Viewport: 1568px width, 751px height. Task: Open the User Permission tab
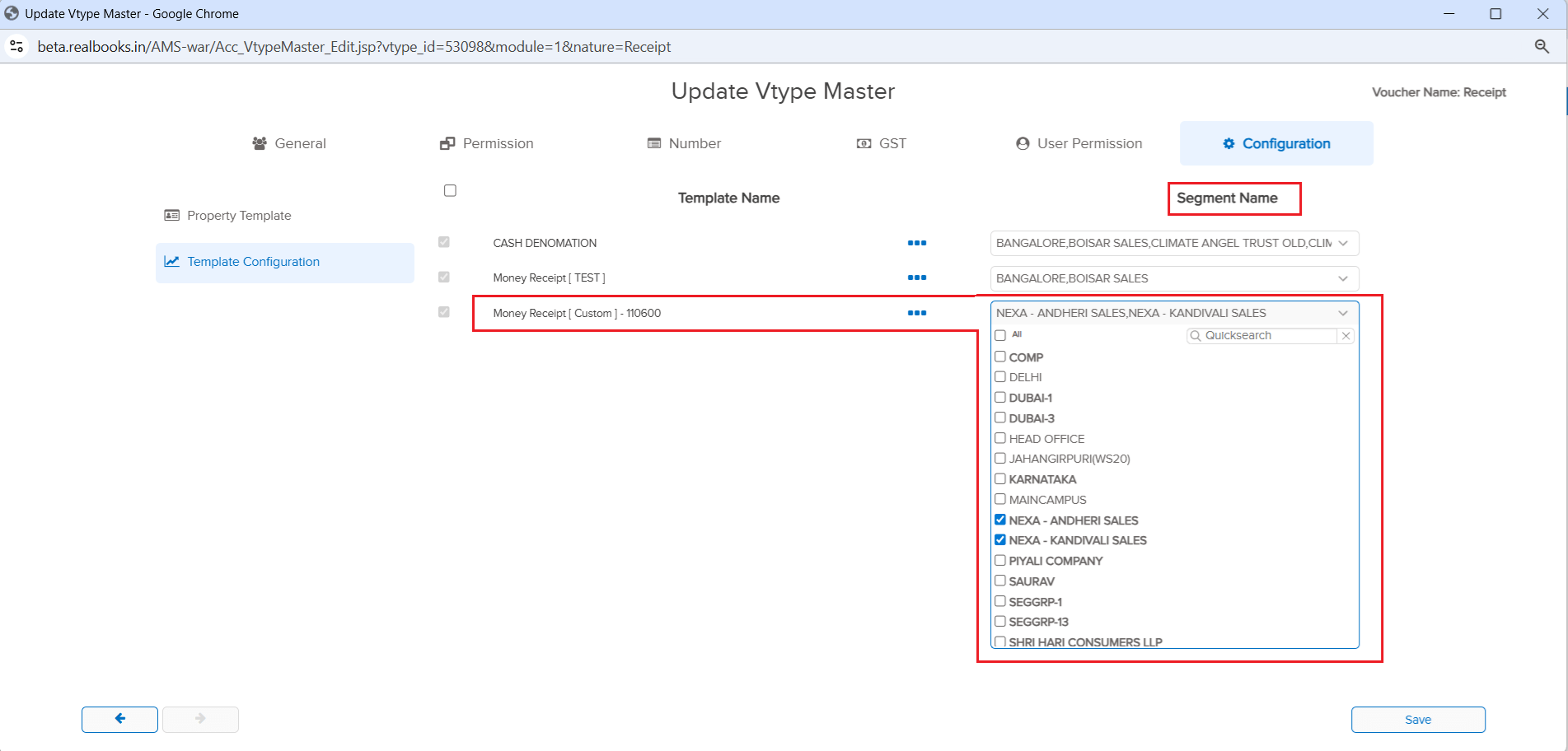pyautogui.click(x=1079, y=143)
